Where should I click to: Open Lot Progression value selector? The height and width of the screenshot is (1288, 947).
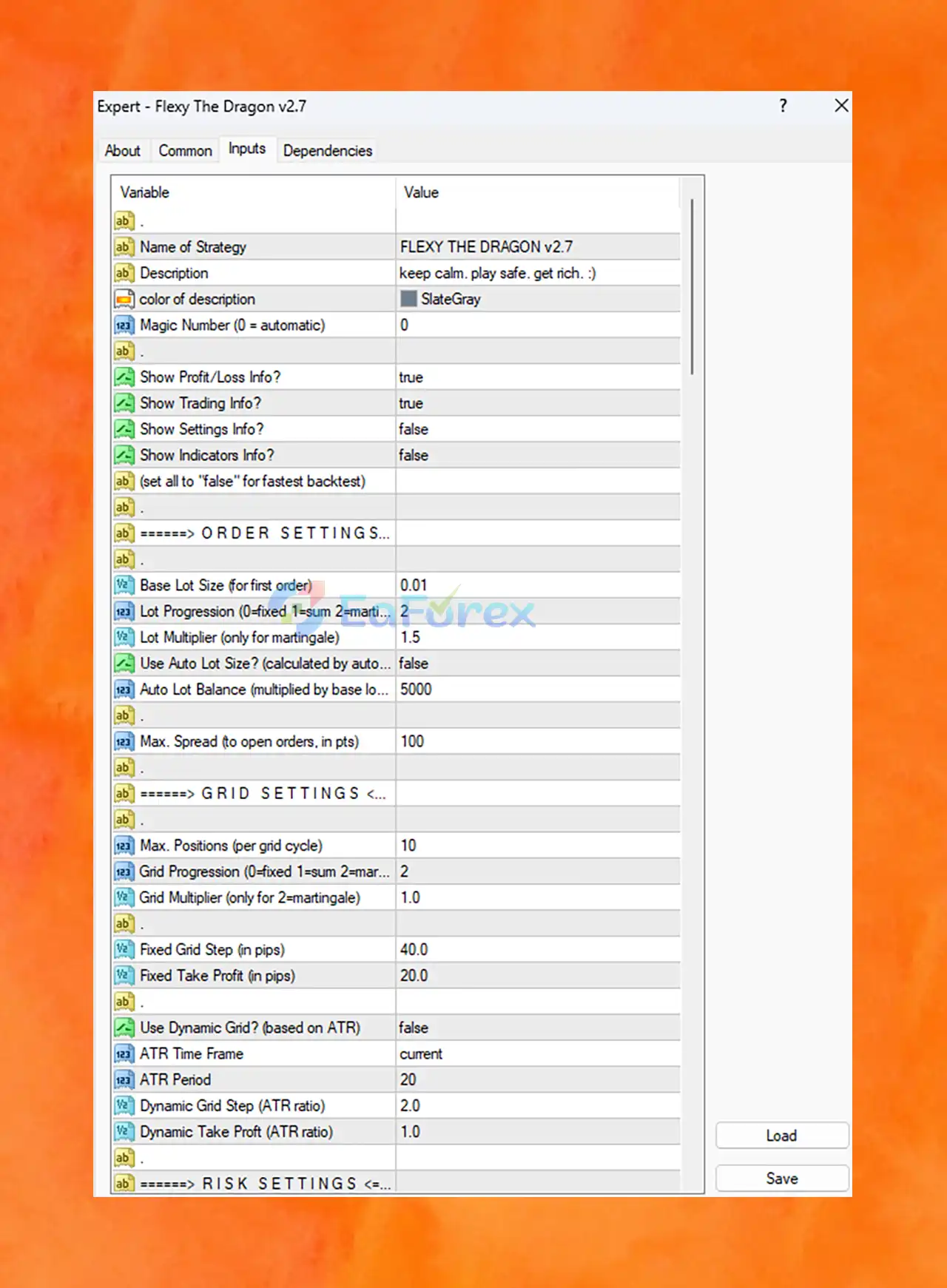click(x=538, y=611)
